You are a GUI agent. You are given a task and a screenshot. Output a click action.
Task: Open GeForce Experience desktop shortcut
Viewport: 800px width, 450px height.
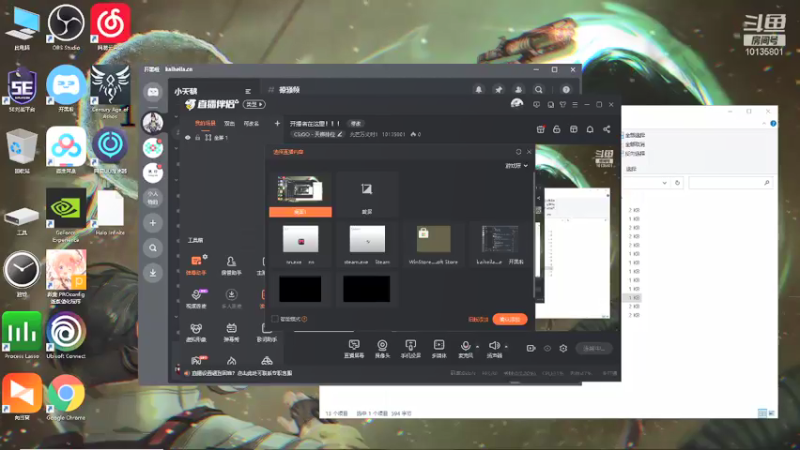(x=66, y=214)
